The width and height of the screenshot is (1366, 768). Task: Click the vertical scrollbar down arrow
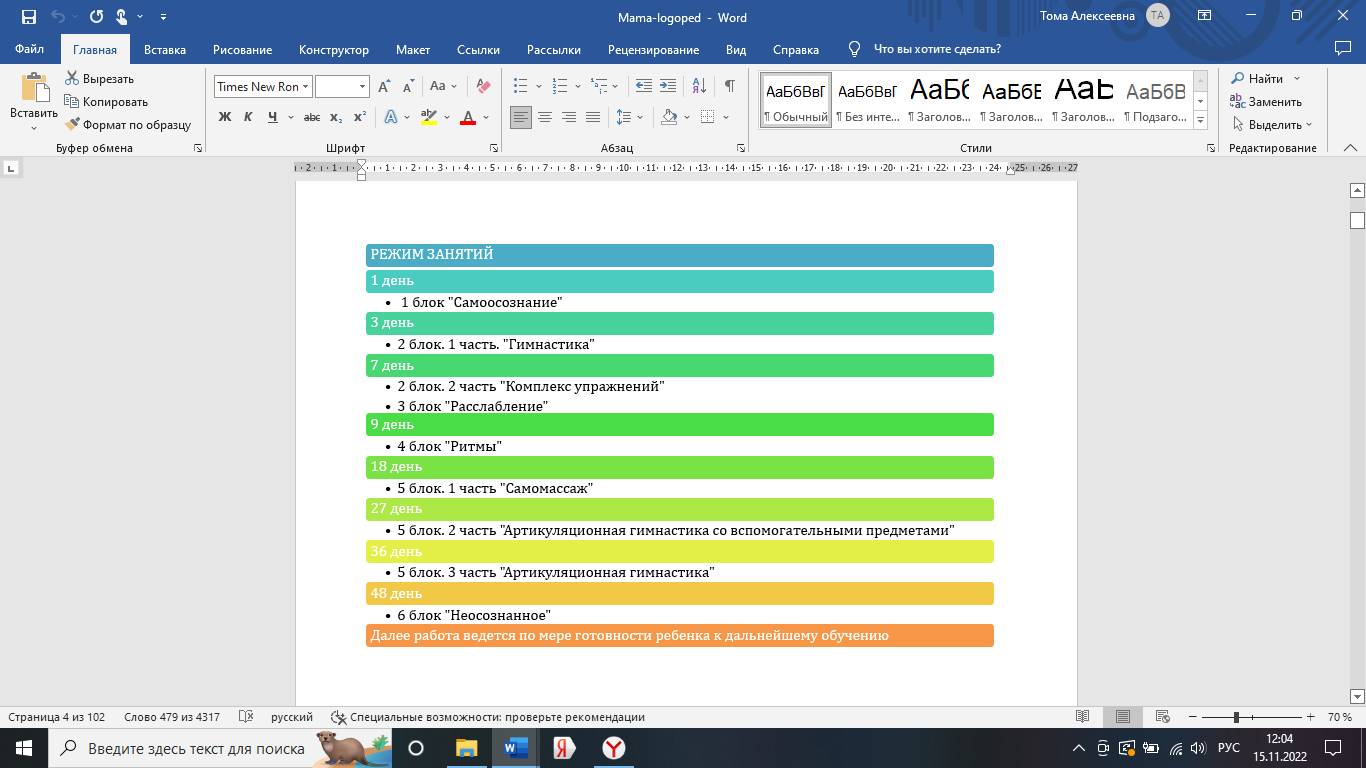1357,696
